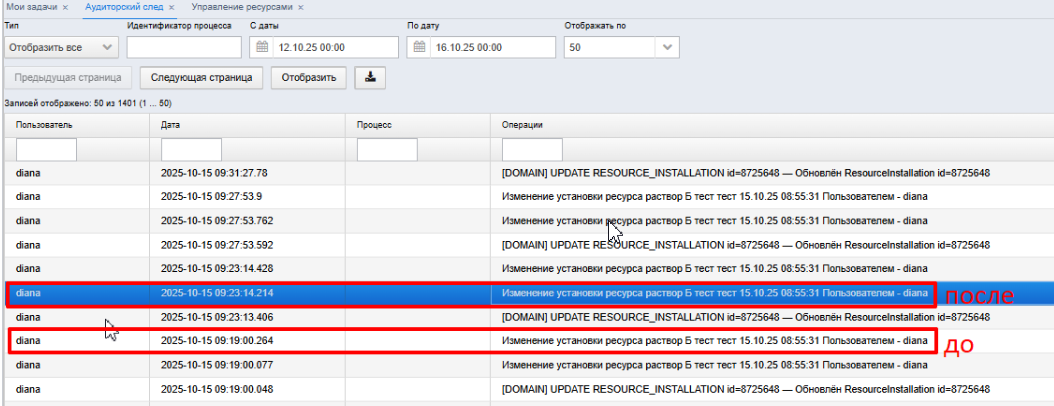Viewport: 1054px width, 406px height.
Task: Switch to the Мои задачи tab
Action: click(x=32, y=7)
